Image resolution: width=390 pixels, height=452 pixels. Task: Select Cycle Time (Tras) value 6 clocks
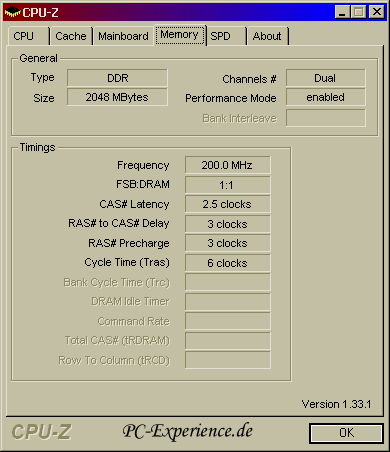pyautogui.click(x=228, y=263)
